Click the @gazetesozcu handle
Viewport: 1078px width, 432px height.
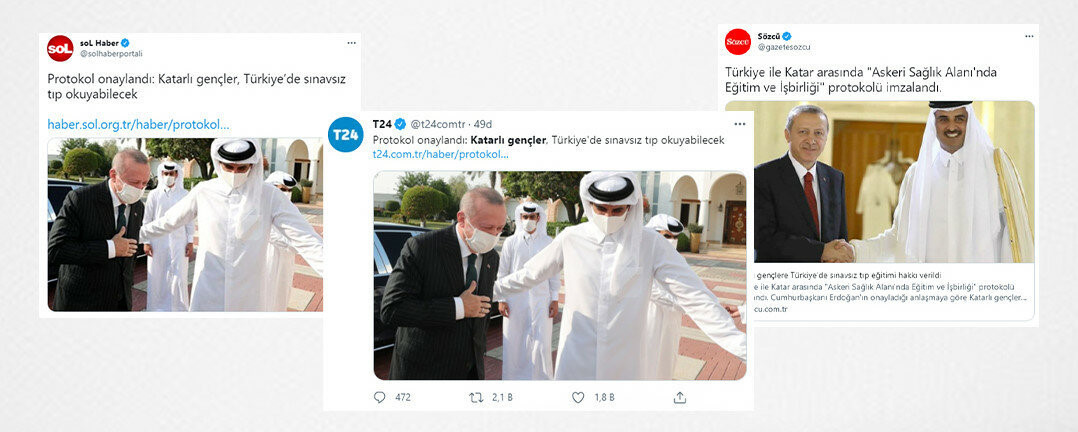tap(786, 47)
